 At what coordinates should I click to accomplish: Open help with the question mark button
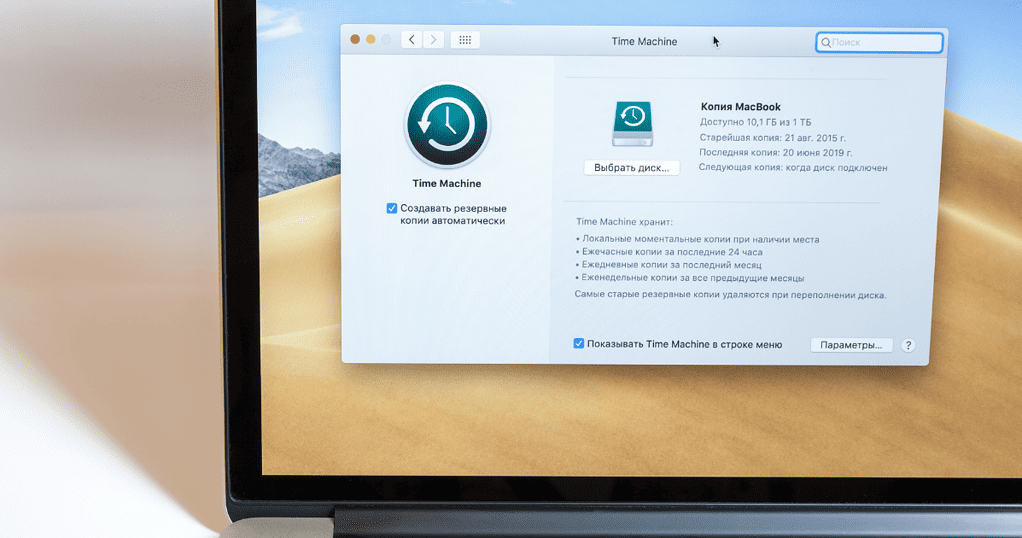[908, 345]
